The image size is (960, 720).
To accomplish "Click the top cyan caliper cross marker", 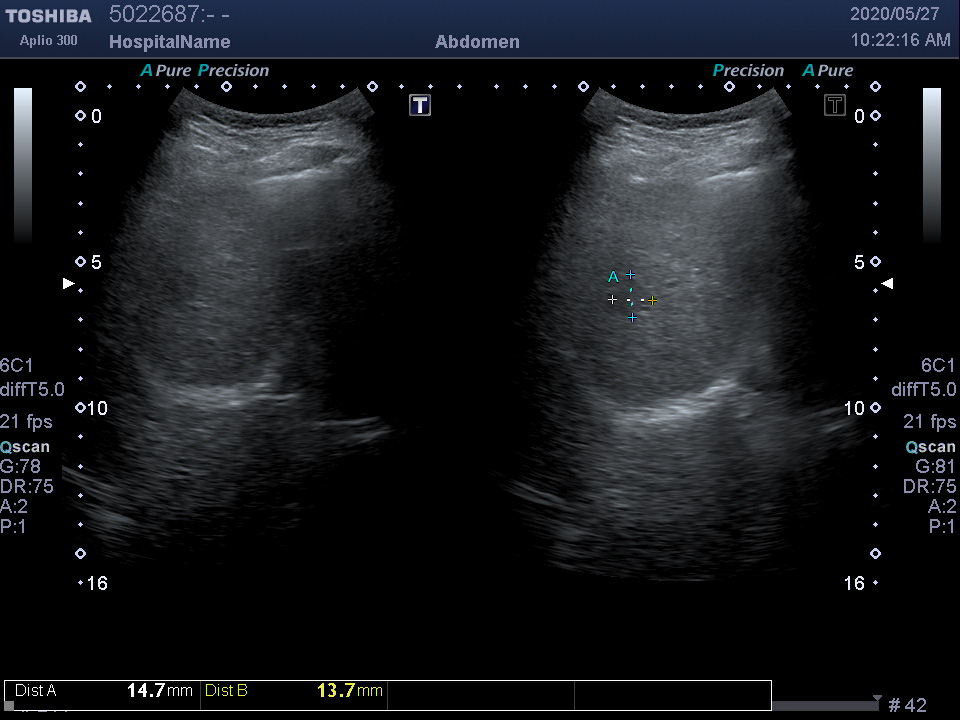I will pos(630,275).
